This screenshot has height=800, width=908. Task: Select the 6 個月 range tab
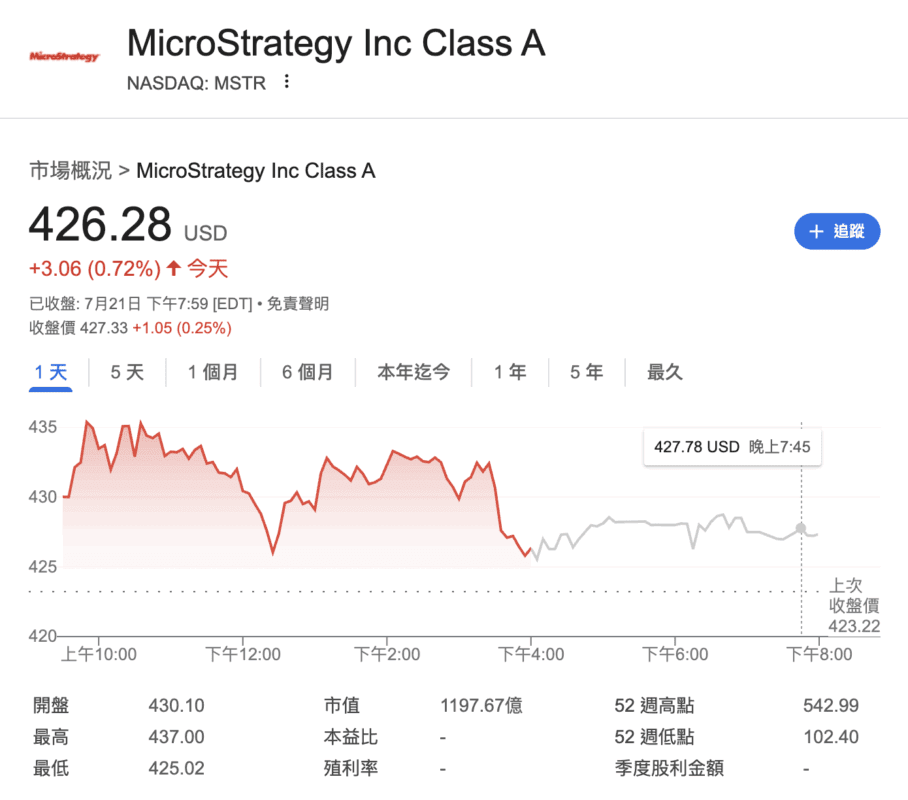(x=307, y=372)
